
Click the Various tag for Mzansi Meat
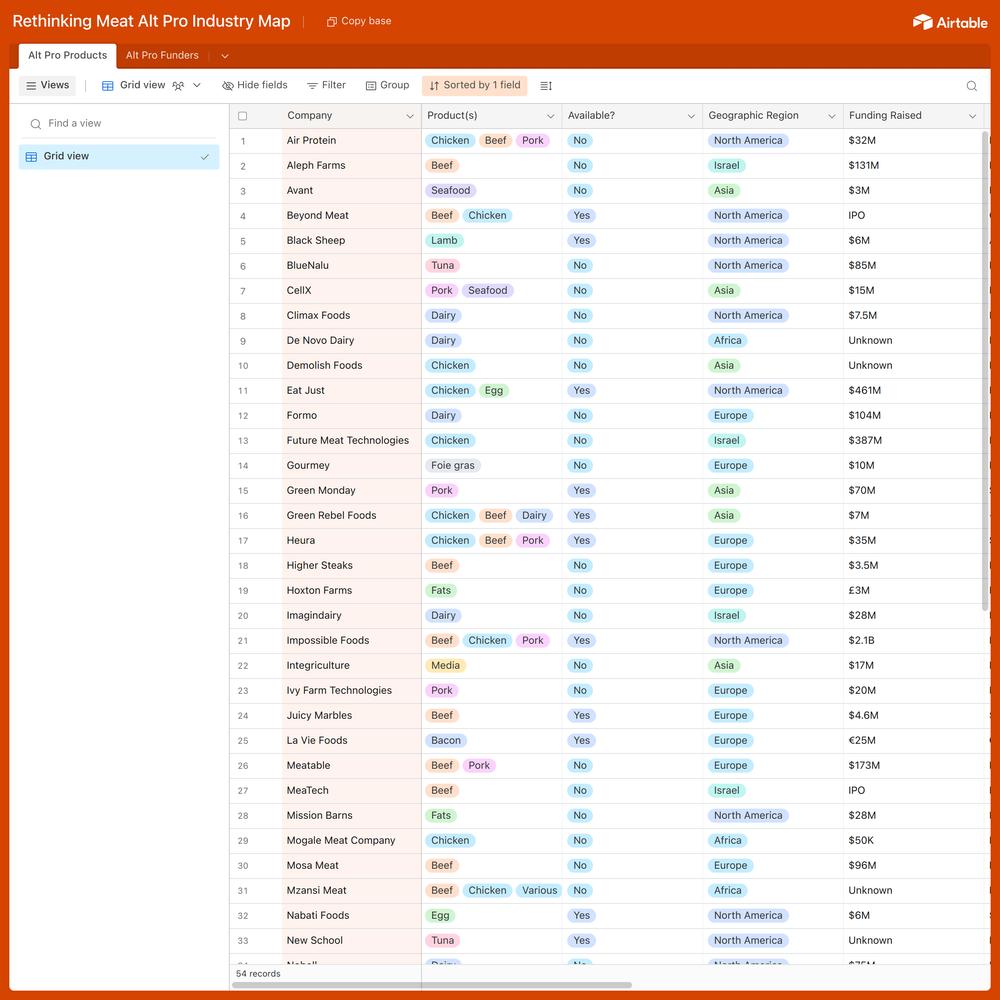click(x=540, y=891)
